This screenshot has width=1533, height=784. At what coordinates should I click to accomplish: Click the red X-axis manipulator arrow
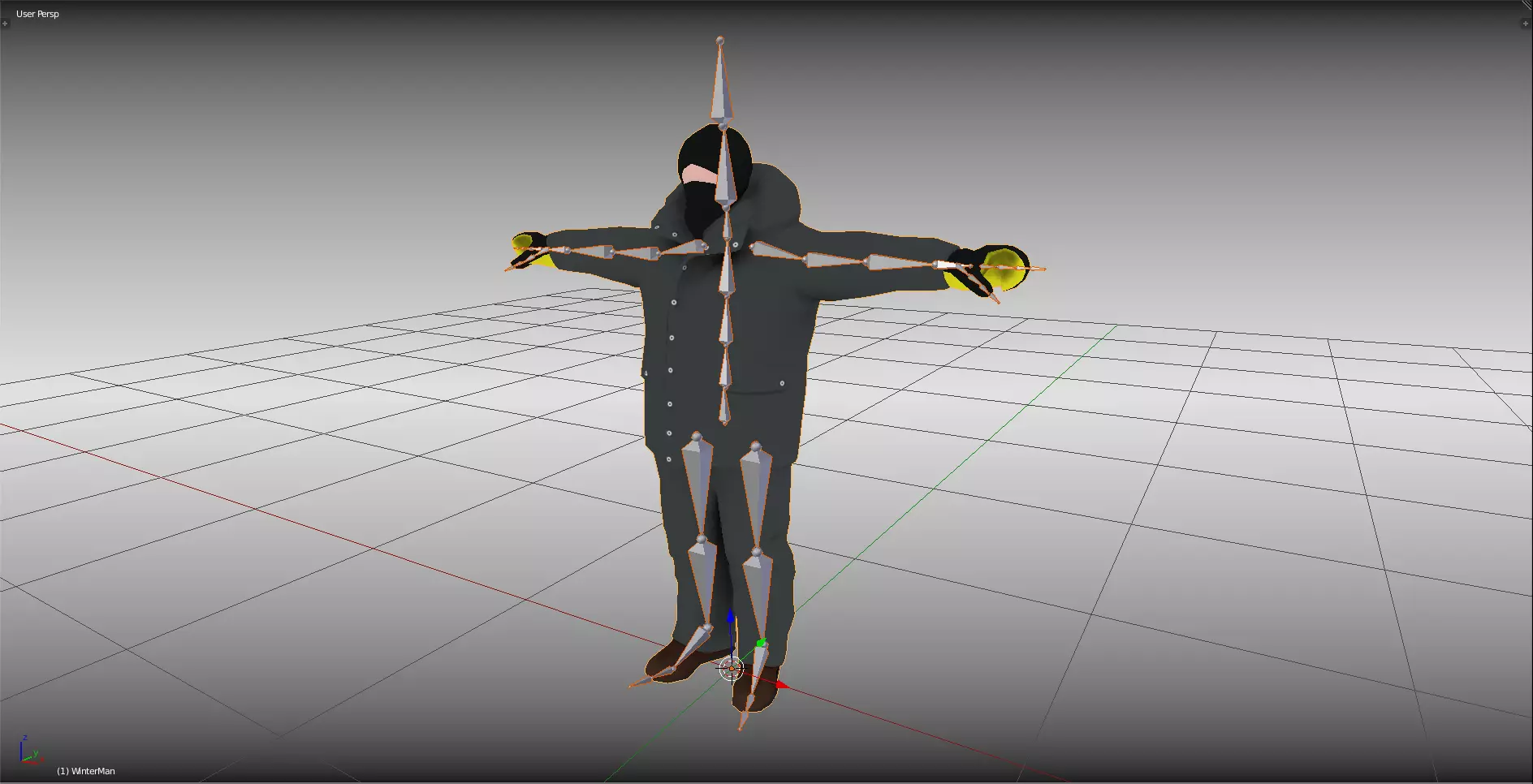point(781,686)
